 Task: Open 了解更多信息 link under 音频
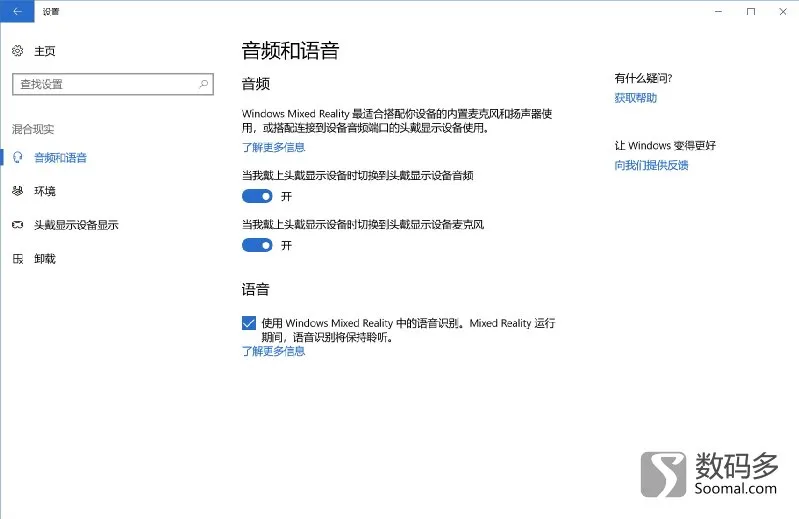coord(274,147)
